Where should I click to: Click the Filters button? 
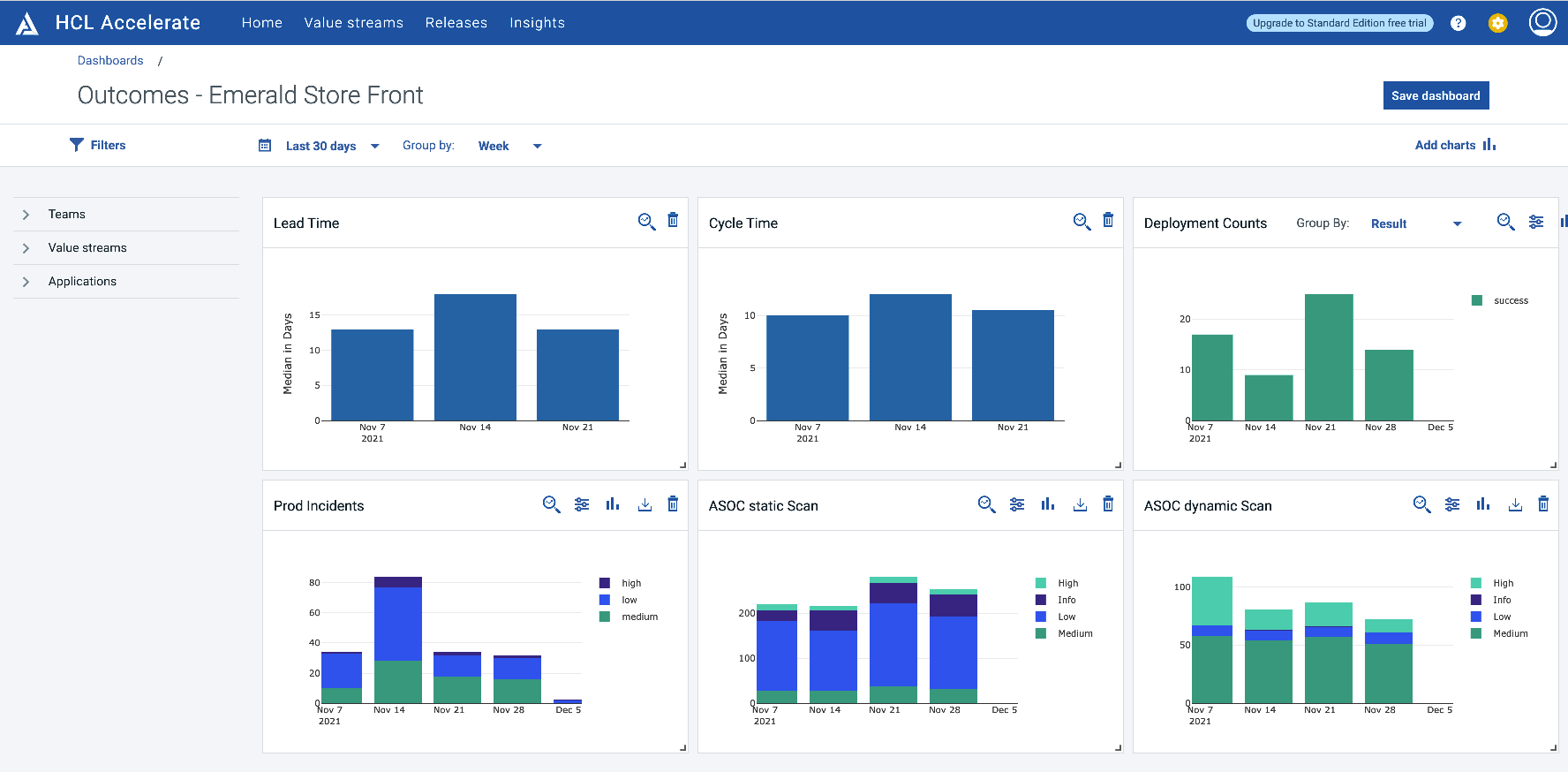pyautogui.click(x=98, y=145)
